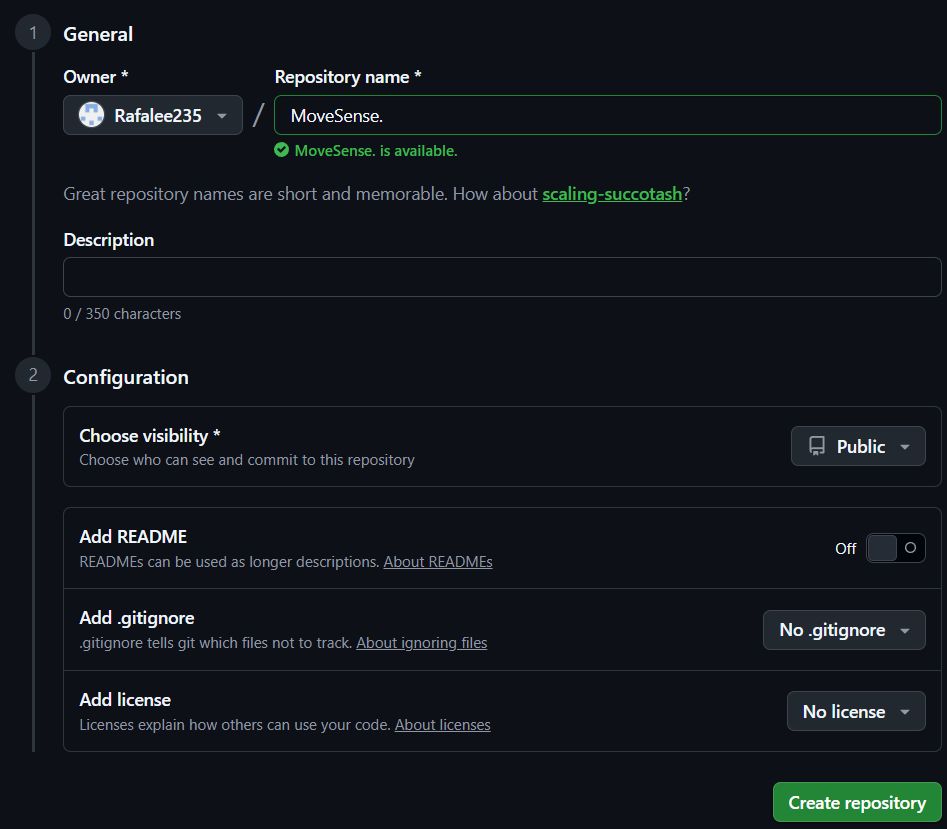Expand the No .gitignore template dropdown

point(844,630)
